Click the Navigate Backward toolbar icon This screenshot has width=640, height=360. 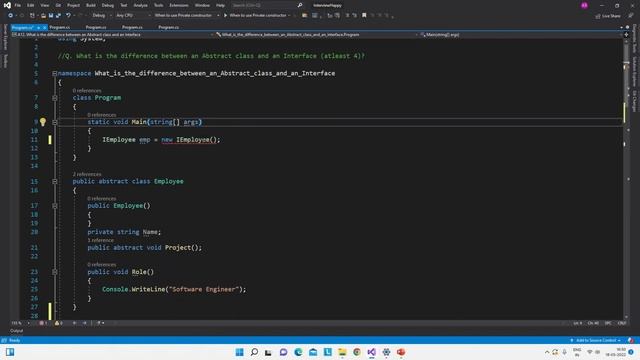(11, 16)
